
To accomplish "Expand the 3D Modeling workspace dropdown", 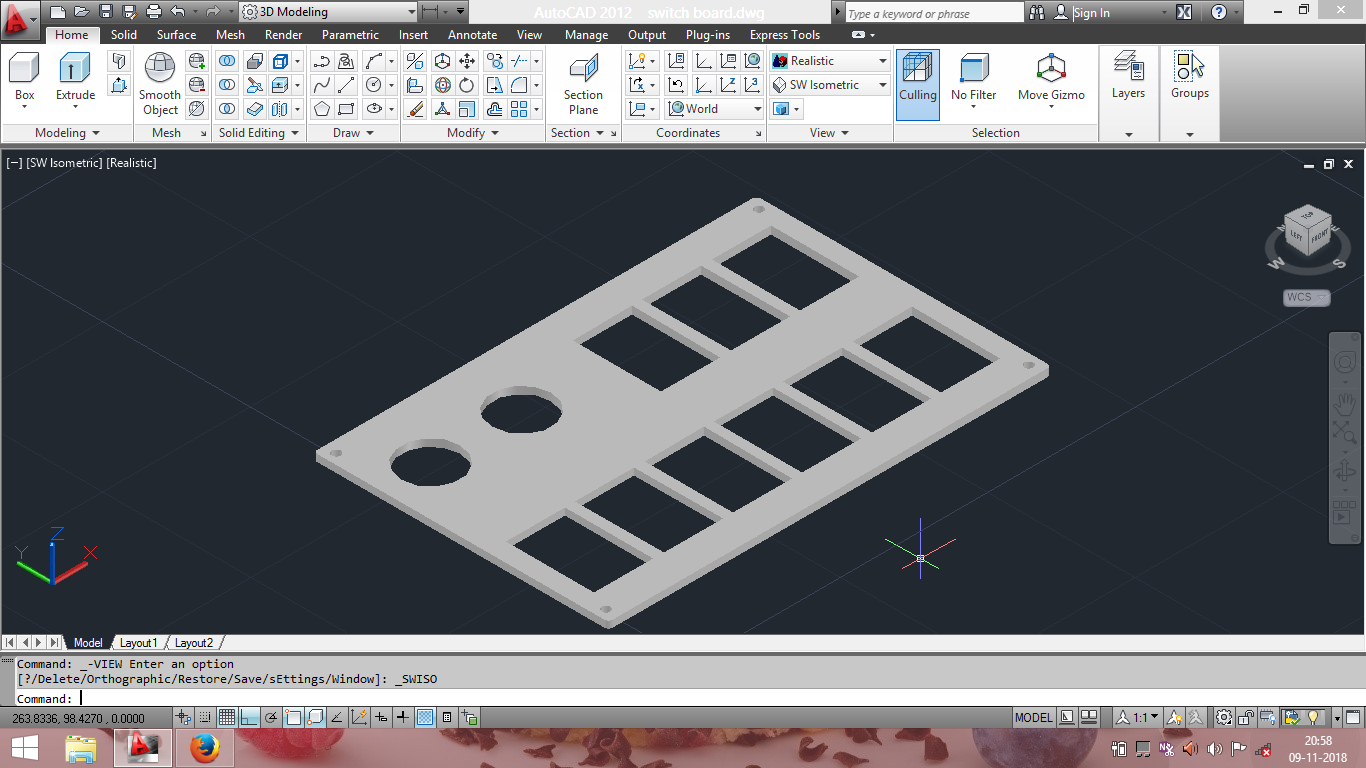I will [x=328, y=12].
